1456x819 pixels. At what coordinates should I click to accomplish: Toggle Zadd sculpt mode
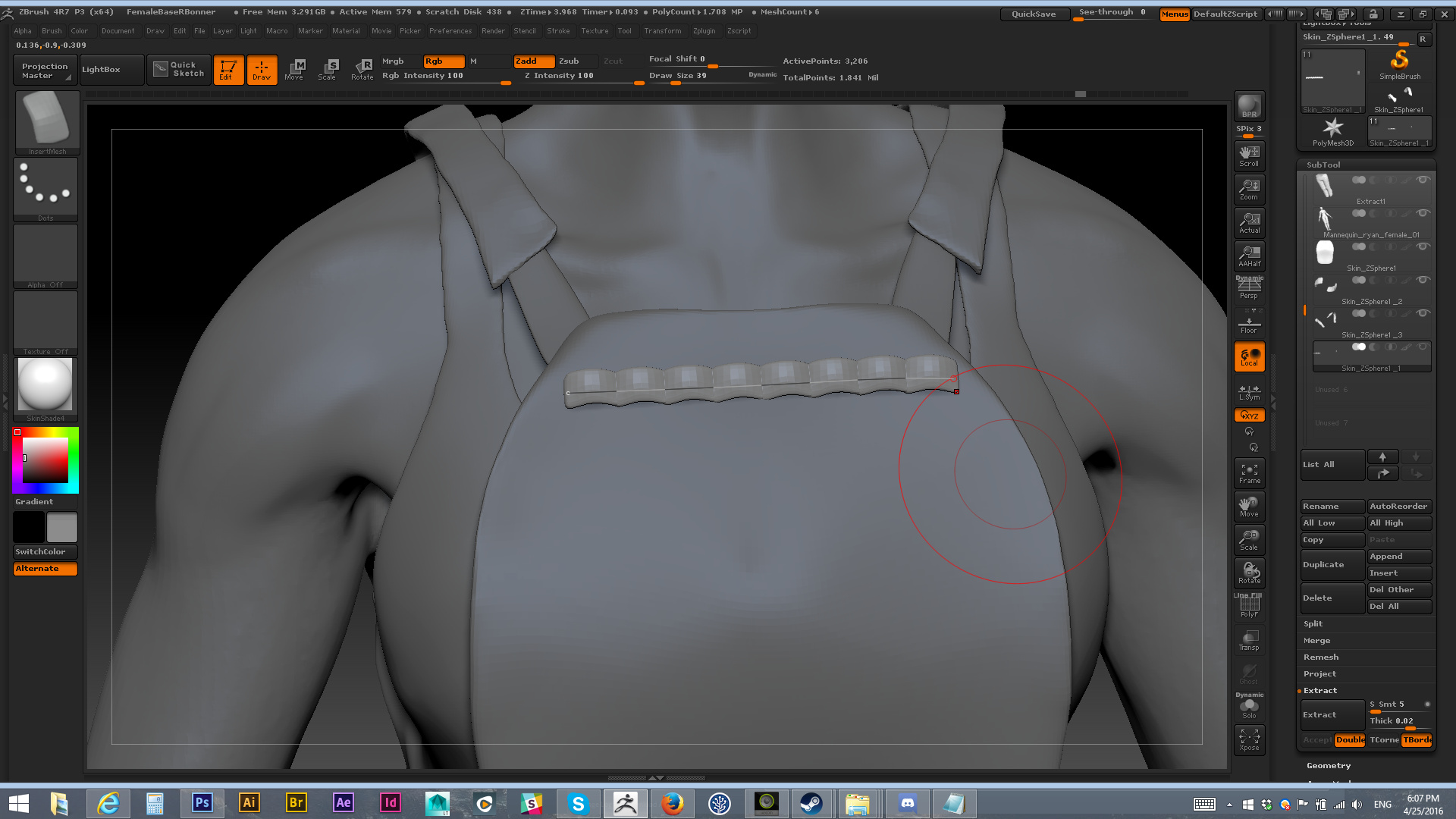point(534,61)
